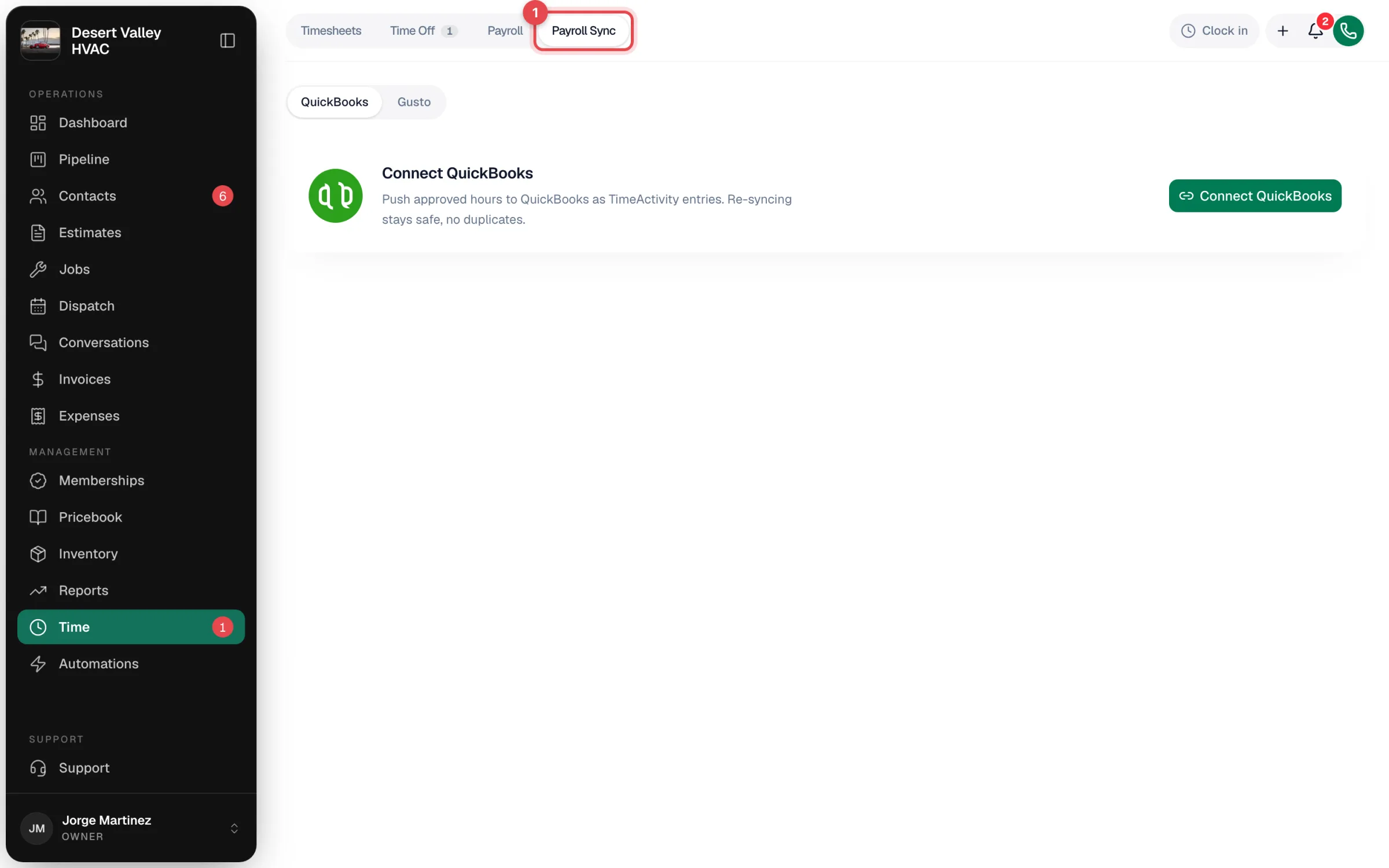Open notifications bell icon
Image resolution: width=1389 pixels, height=868 pixels.
[x=1315, y=31]
